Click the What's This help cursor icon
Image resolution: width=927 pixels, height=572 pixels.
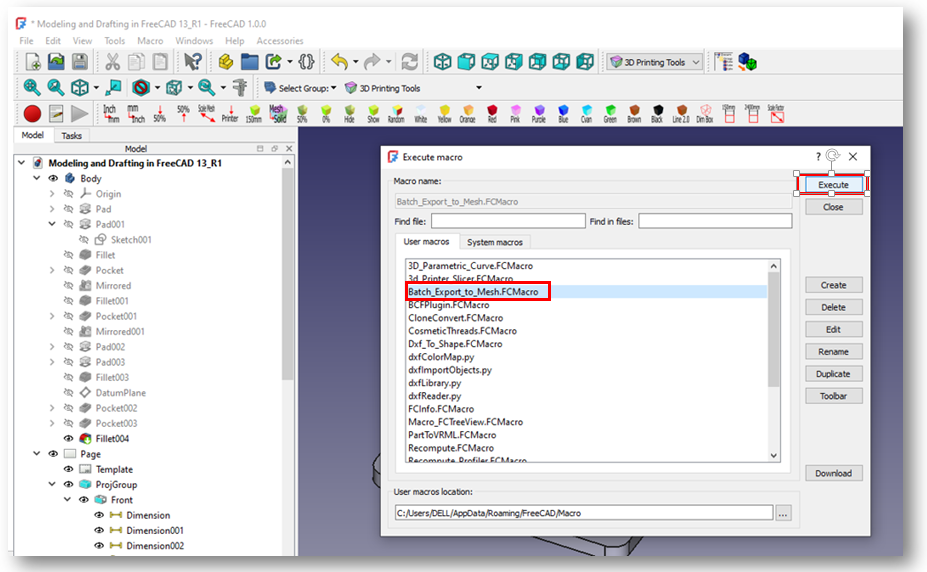coord(193,62)
